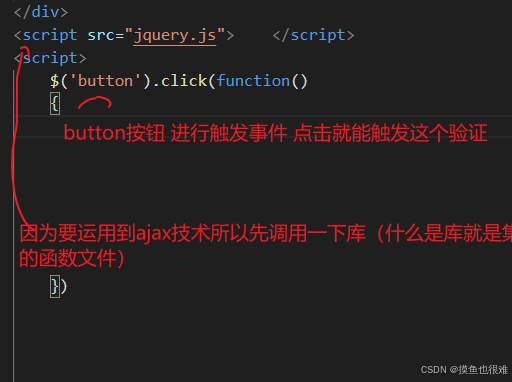This screenshot has height=382, width=512.
Task: Click the empty parentheses after function
Action: (299, 81)
